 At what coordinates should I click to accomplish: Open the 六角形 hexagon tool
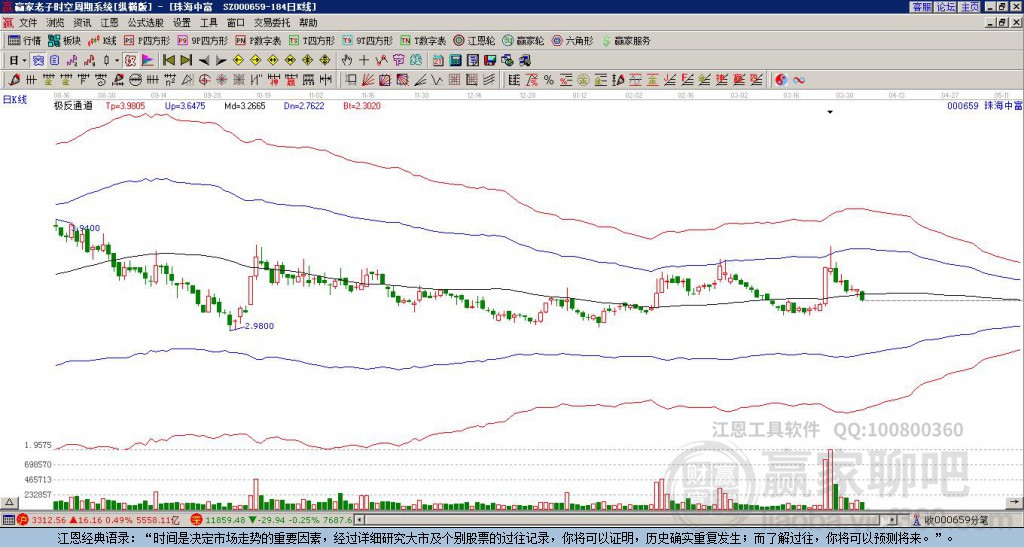(573, 40)
